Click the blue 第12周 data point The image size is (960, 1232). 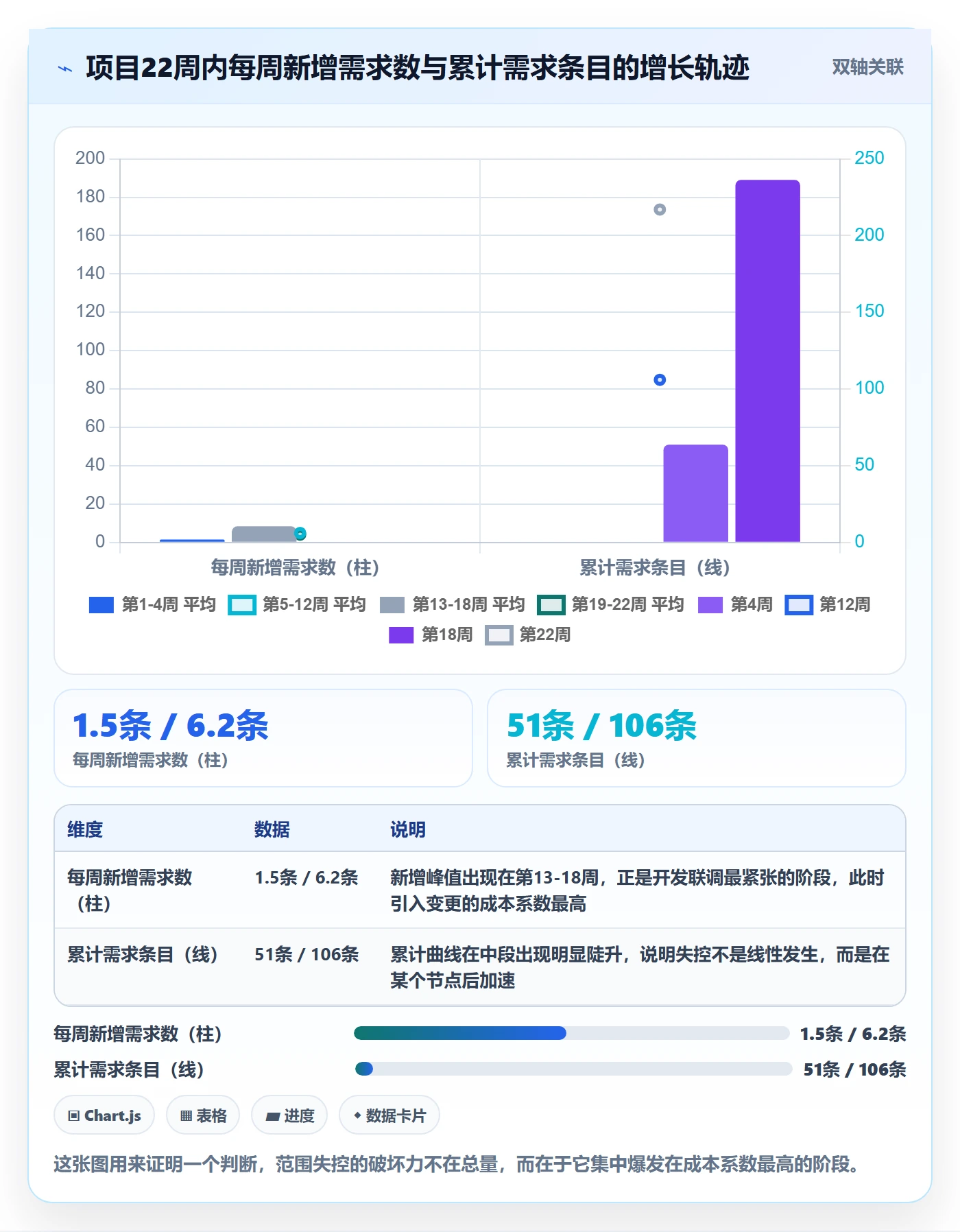coord(660,380)
